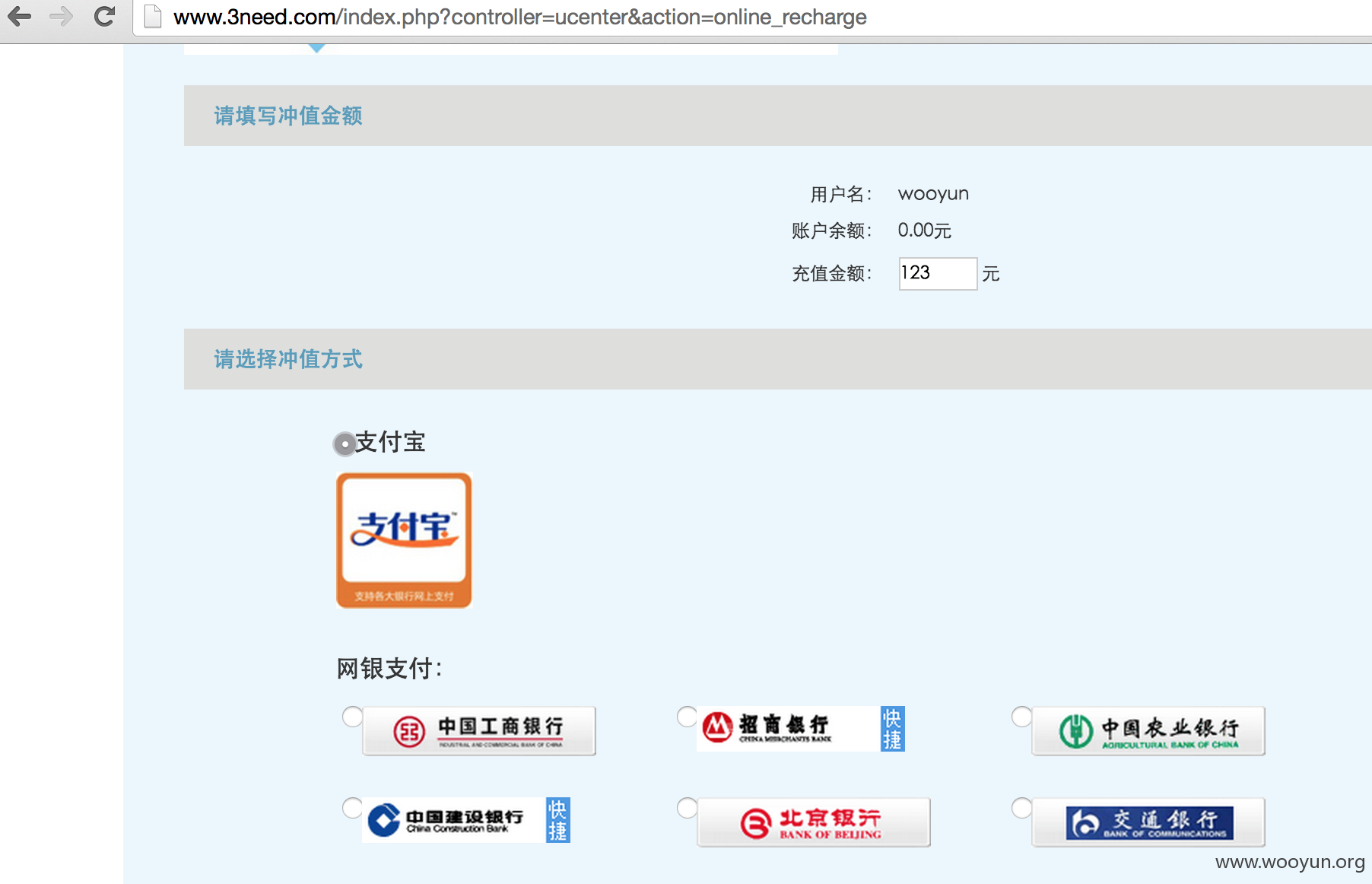Click the 请填写冲值金额 section heading
The image size is (1372, 884).
click(x=288, y=116)
